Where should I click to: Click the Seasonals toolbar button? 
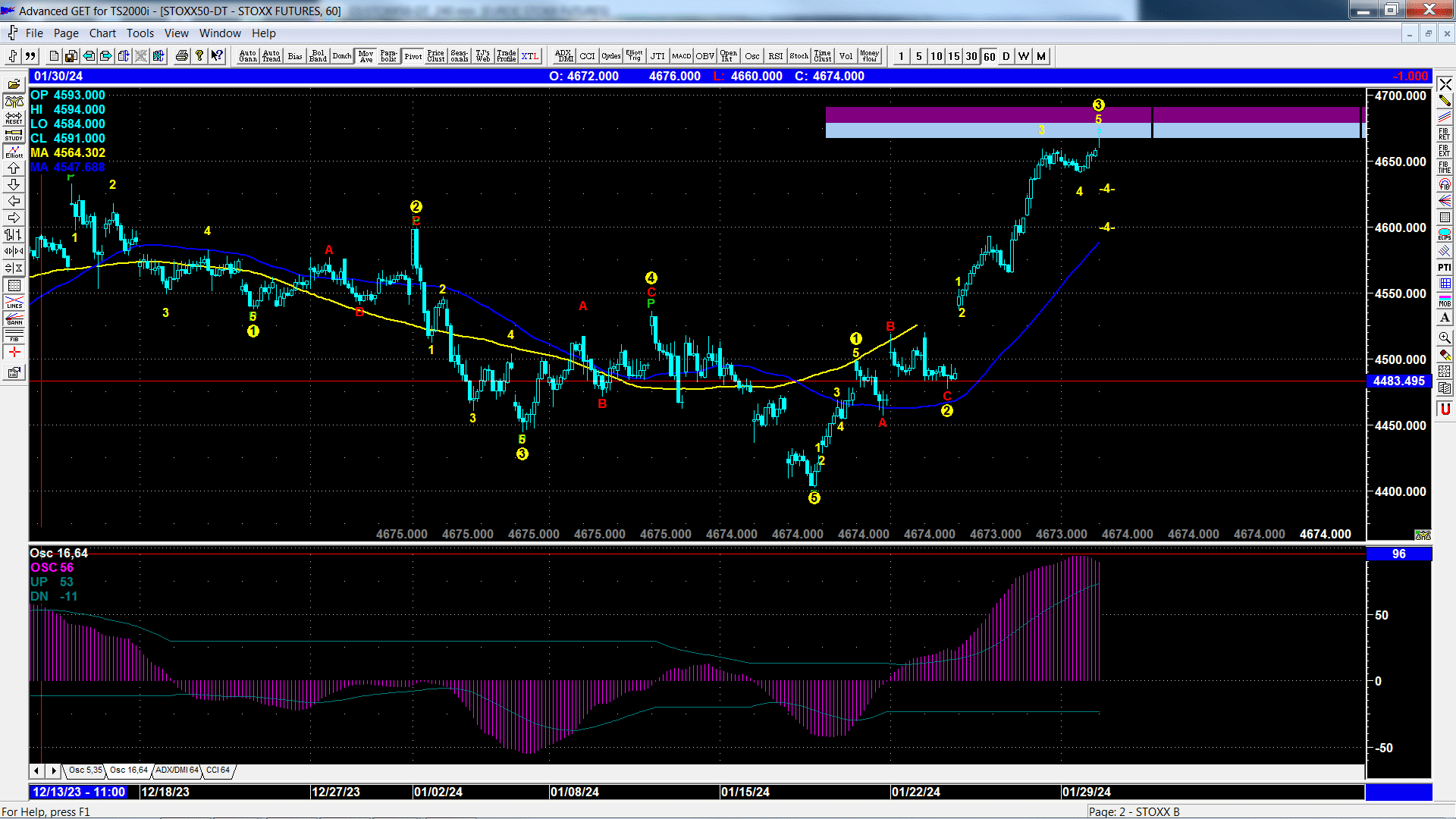(x=460, y=56)
